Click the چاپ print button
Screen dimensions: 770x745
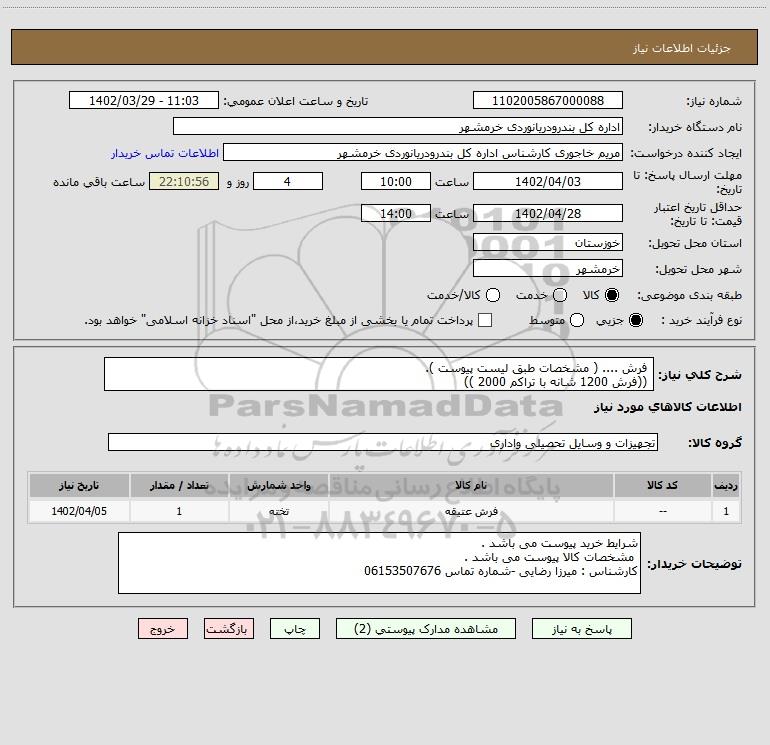click(x=295, y=629)
